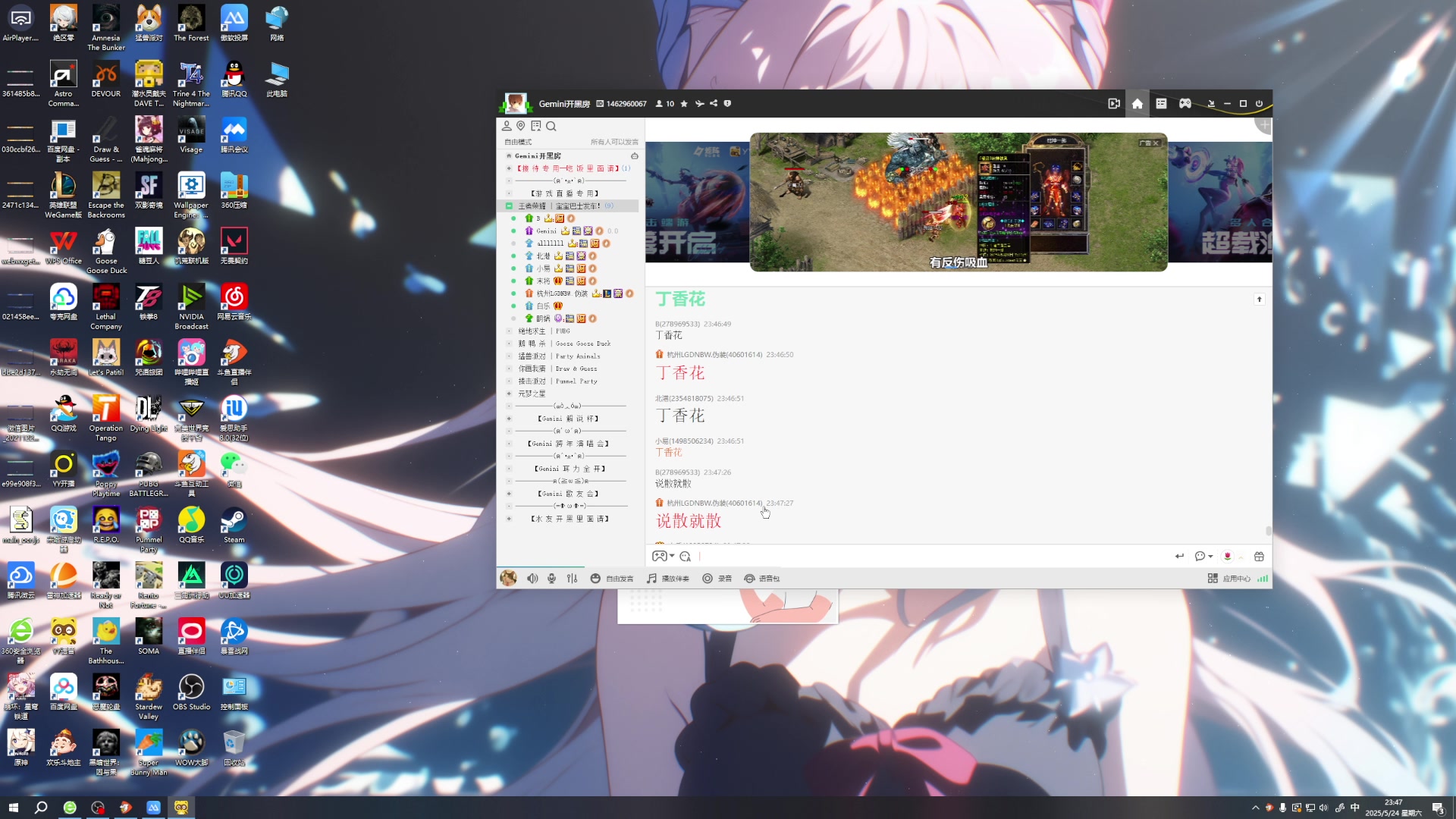Viewport: 1456px width, 819px height.
Task: Click the airplane icon in title bar
Action: pyautogui.click(x=699, y=104)
